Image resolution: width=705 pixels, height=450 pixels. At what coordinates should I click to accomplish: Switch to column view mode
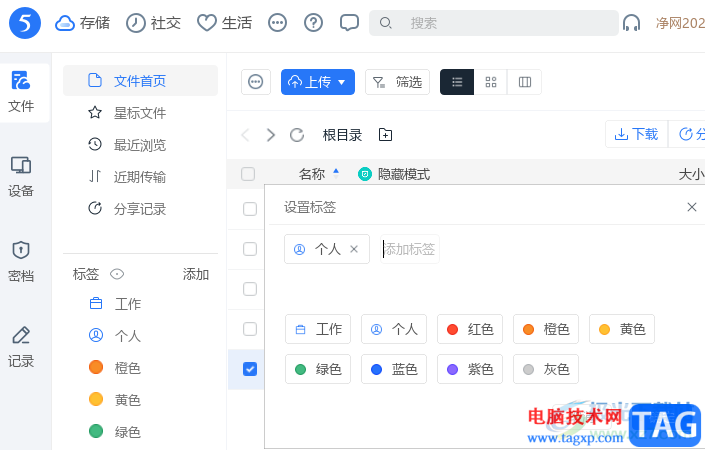coord(525,82)
